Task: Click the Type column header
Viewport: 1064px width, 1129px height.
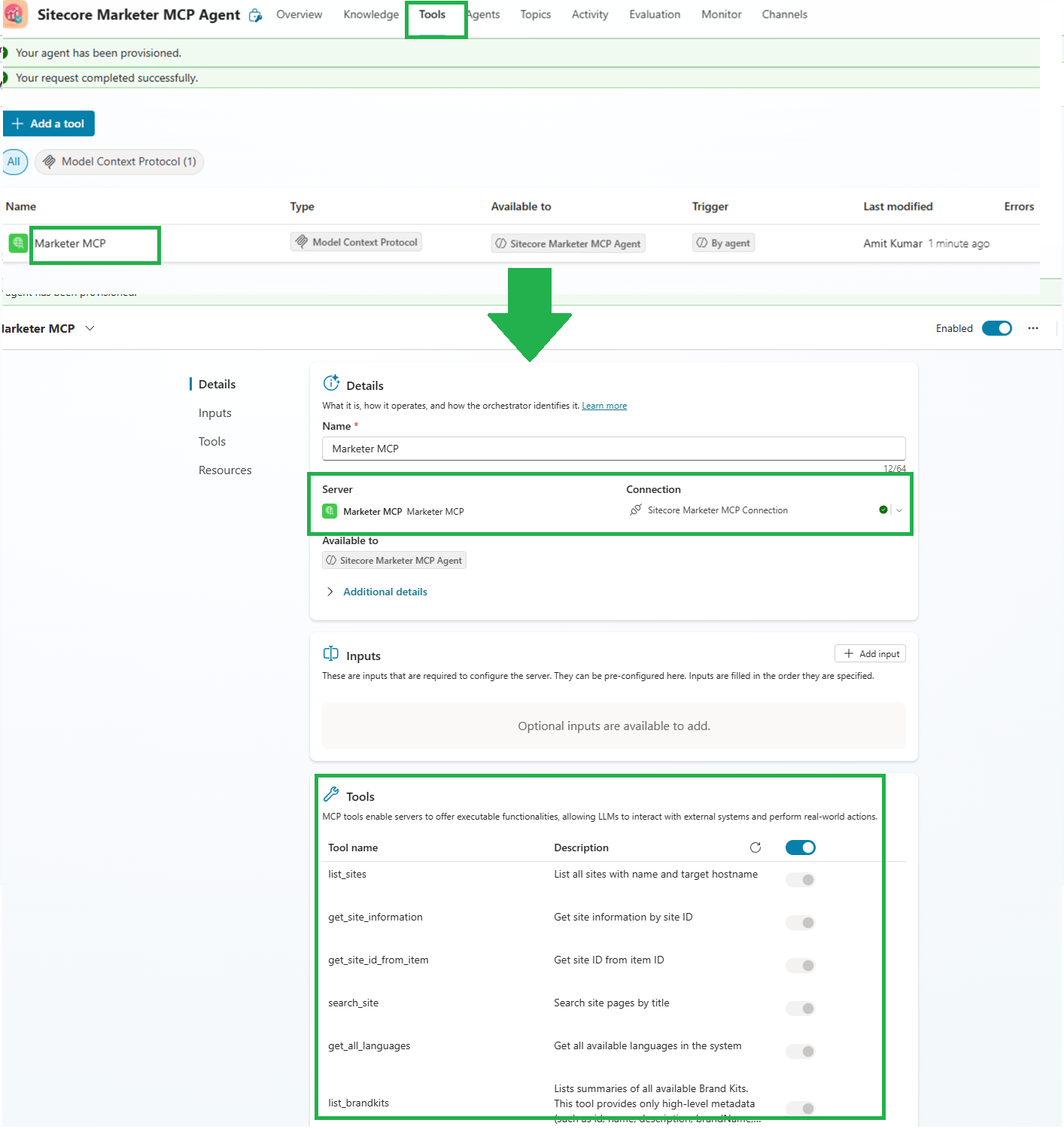Action: point(302,206)
